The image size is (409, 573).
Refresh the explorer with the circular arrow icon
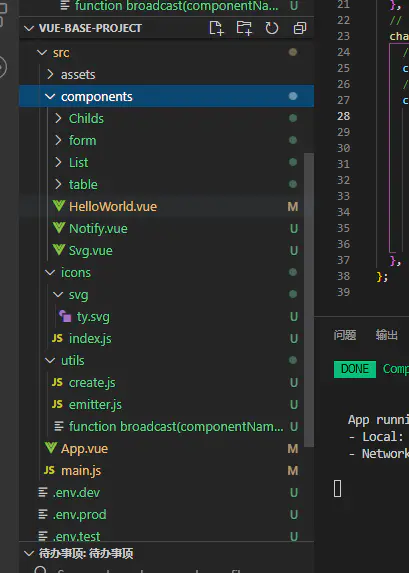point(272,28)
